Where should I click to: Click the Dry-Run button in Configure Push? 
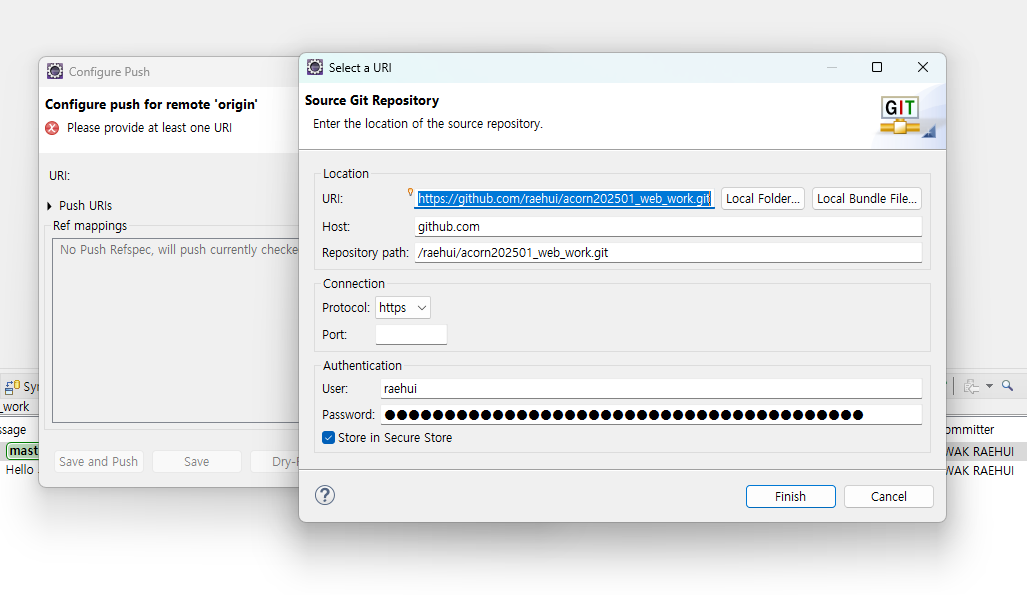click(x=275, y=462)
